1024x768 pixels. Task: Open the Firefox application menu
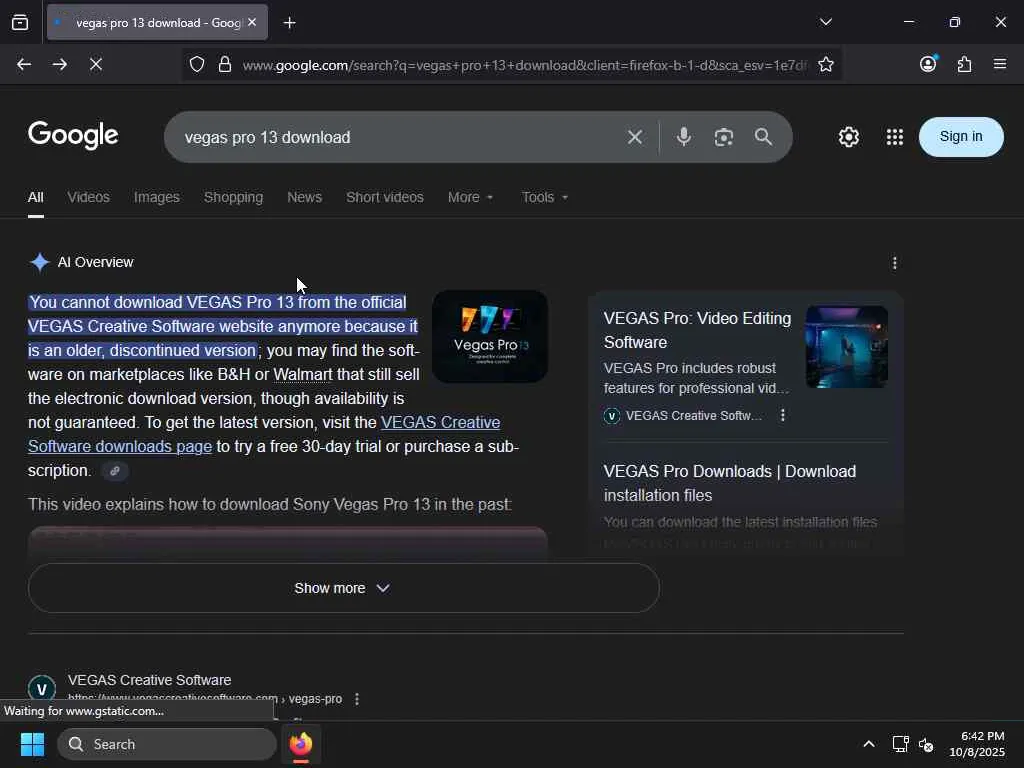(x=1000, y=64)
